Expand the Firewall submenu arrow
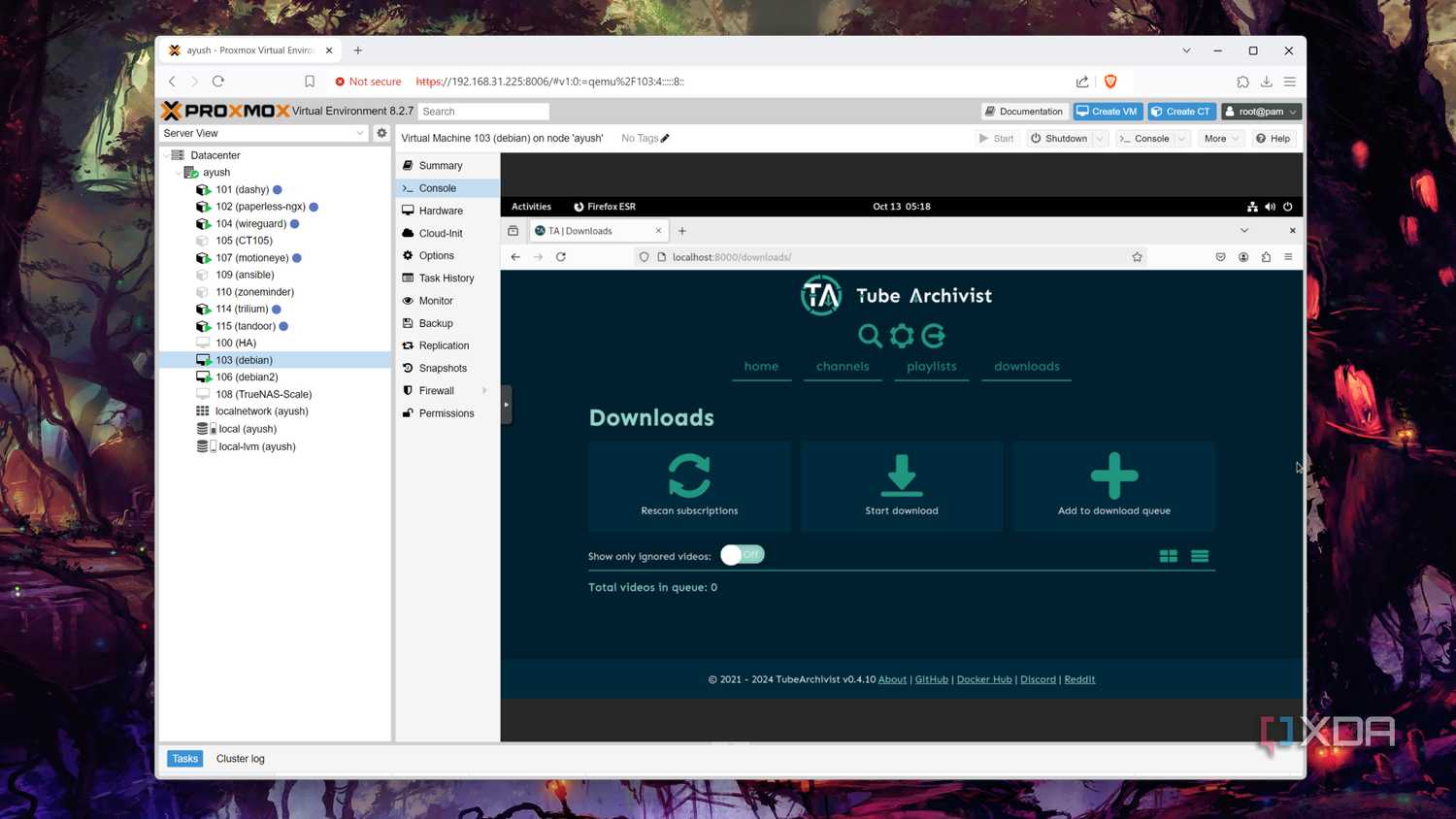Image resolution: width=1456 pixels, height=819 pixels. pos(484,391)
